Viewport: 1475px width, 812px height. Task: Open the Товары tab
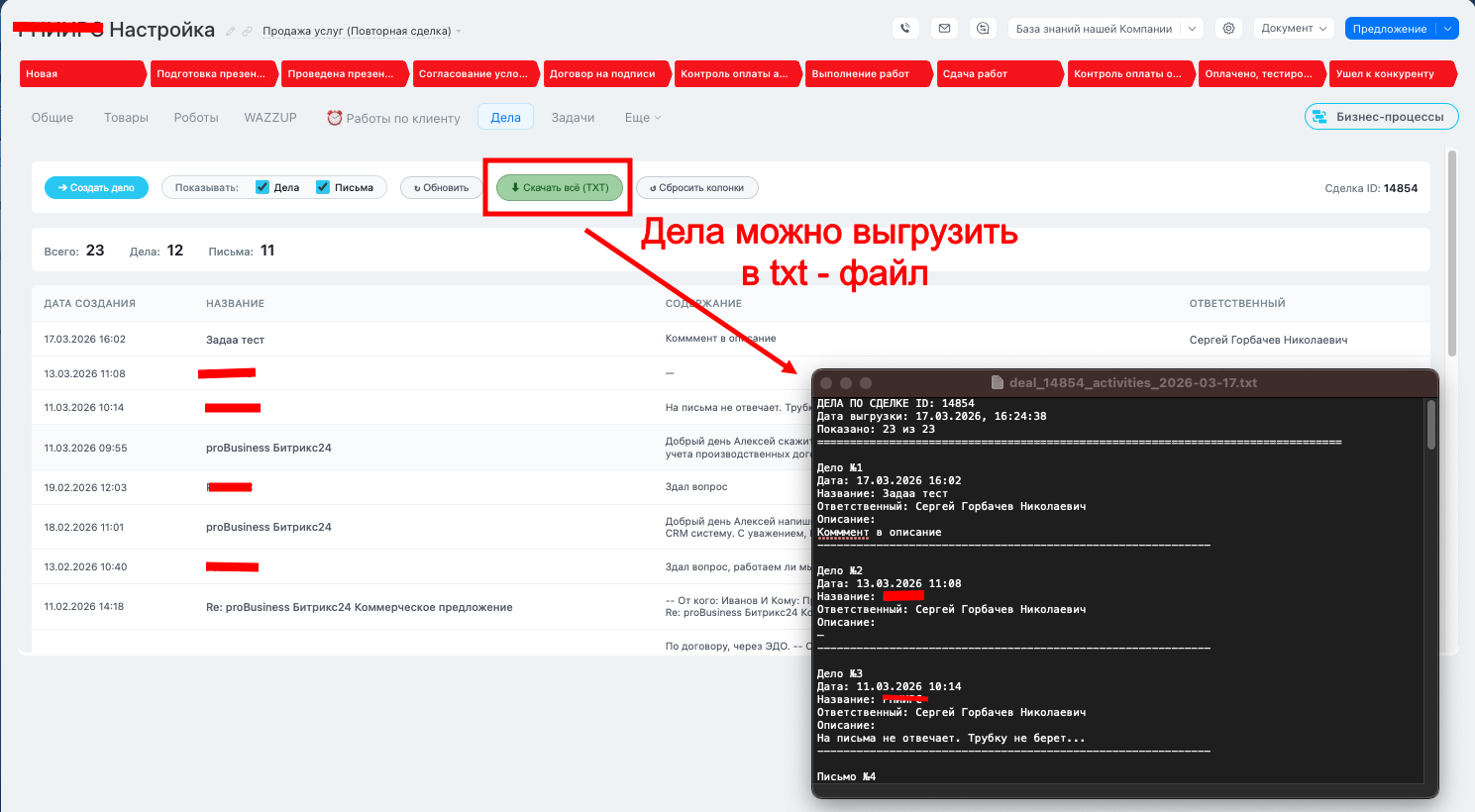click(126, 118)
